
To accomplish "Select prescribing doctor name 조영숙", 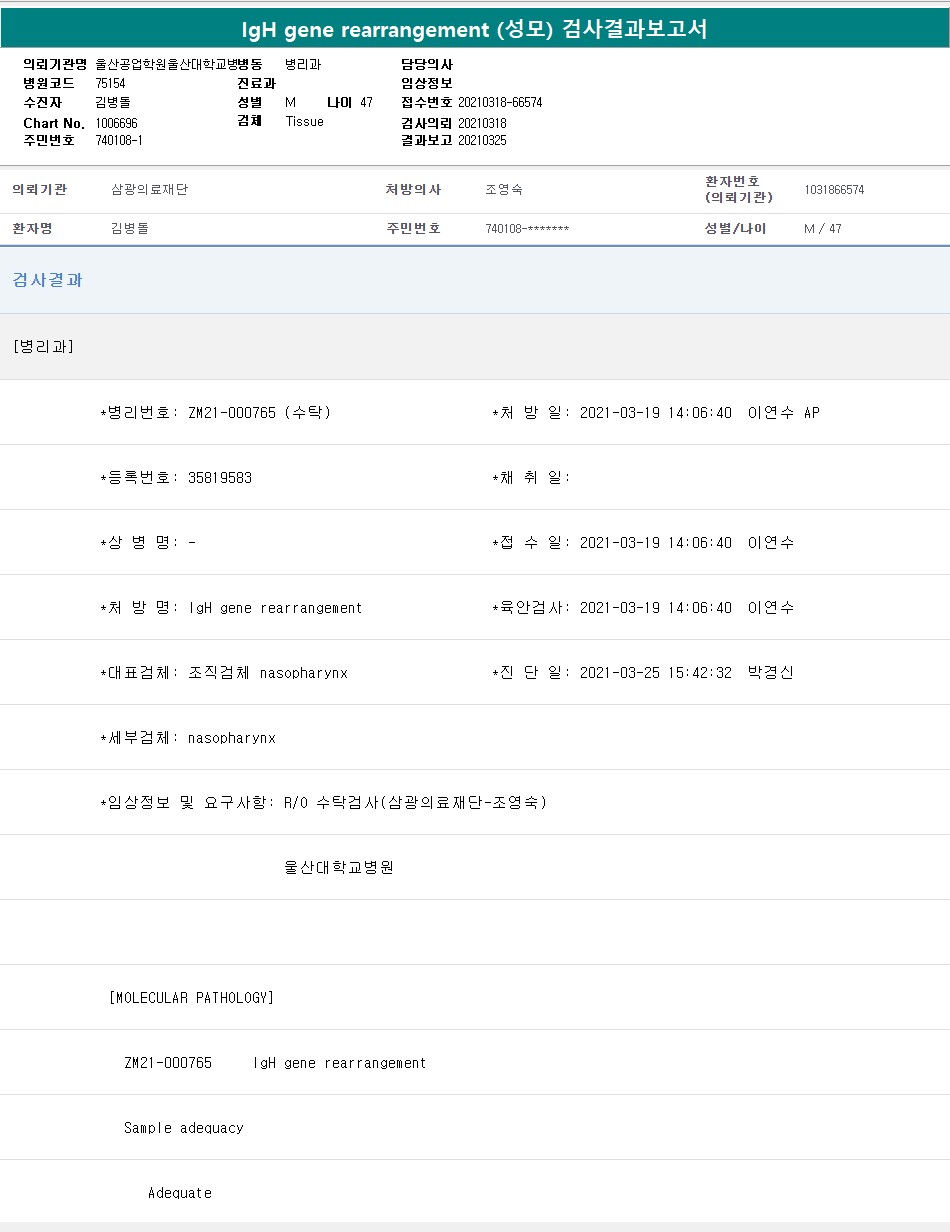I will tap(503, 190).
